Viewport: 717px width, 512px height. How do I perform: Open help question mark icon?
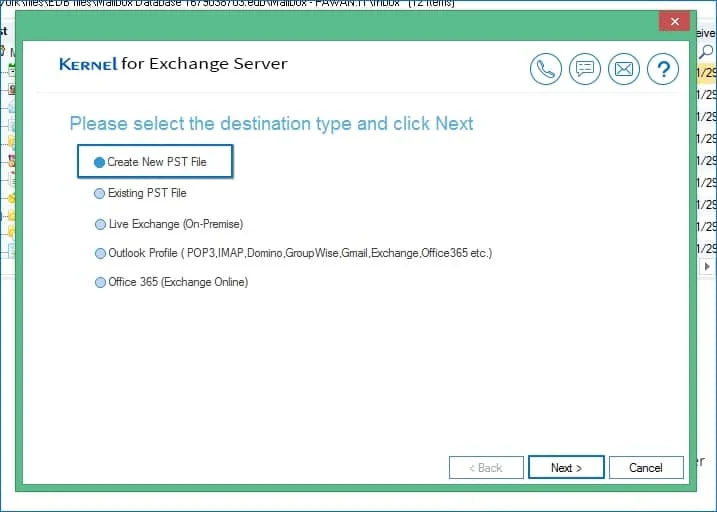pyautogui.click(x=663, y=69)
